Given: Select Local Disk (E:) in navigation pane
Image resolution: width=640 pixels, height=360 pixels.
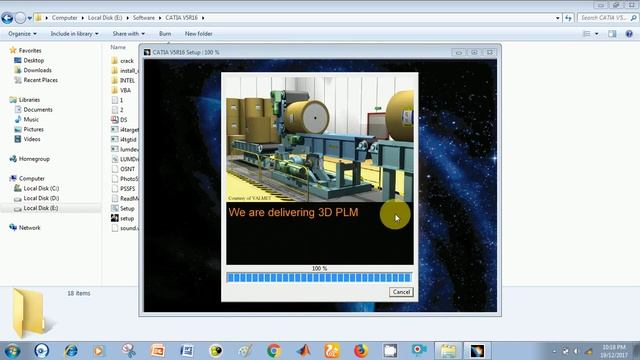Looking at the screenshot, I should (40, 208).
